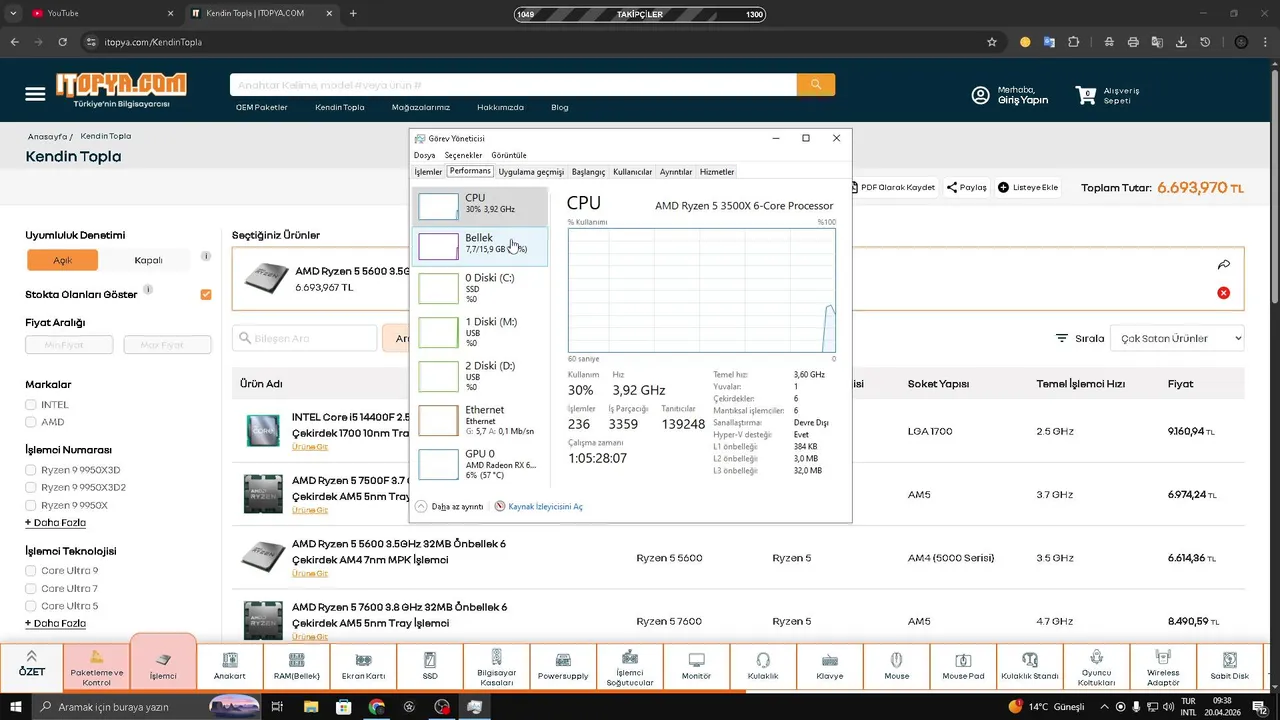Open the RAM(Bellek) category
Screen dimensions: 1280x720
pos(296,667)
